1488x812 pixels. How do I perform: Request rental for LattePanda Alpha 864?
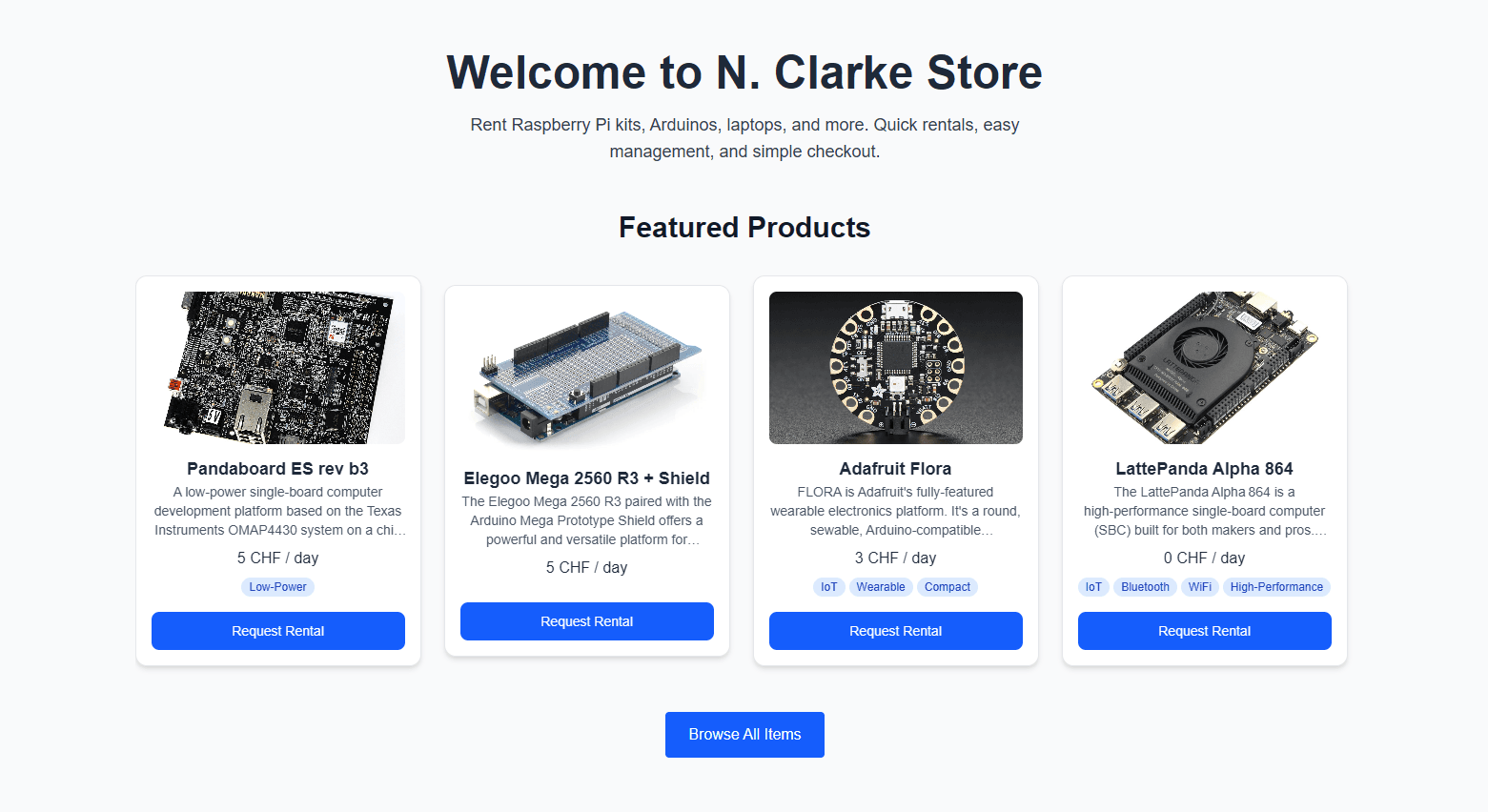[x=1205, y=631]
